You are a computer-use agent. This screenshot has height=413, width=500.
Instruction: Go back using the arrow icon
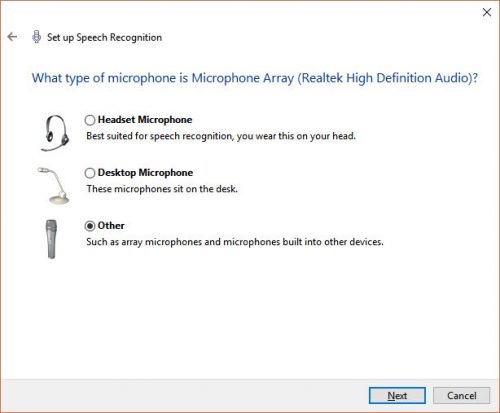coord(12,37)
